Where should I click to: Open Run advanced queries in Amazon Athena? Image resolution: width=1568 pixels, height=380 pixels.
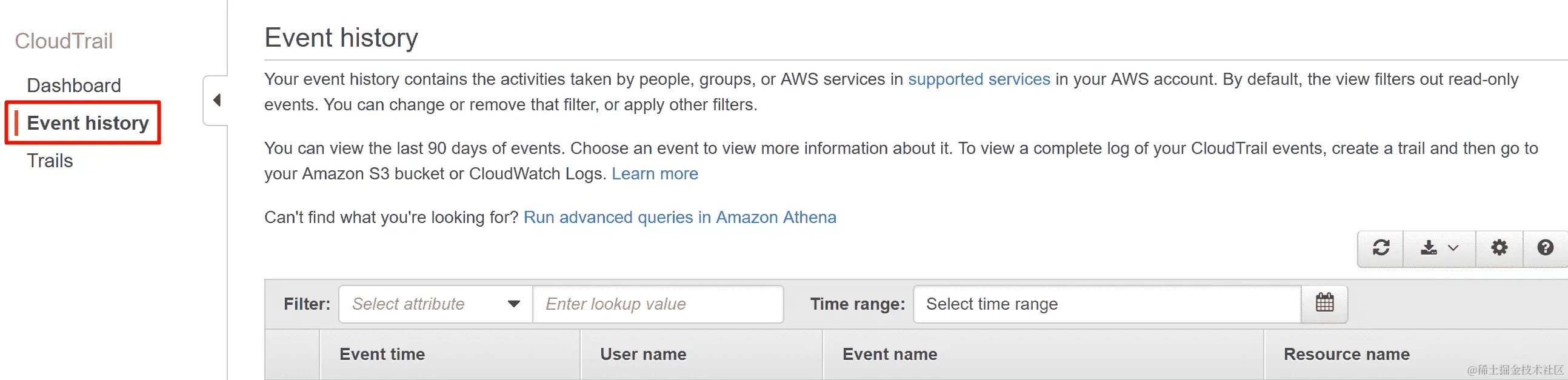click(679, 218)
